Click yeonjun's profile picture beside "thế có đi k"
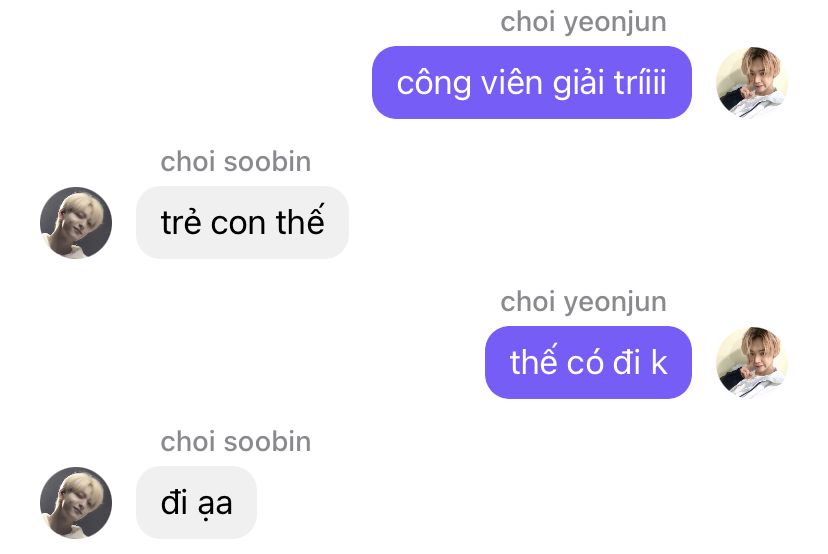This screenshot has height=554, width=828. (x=751, y=362)
